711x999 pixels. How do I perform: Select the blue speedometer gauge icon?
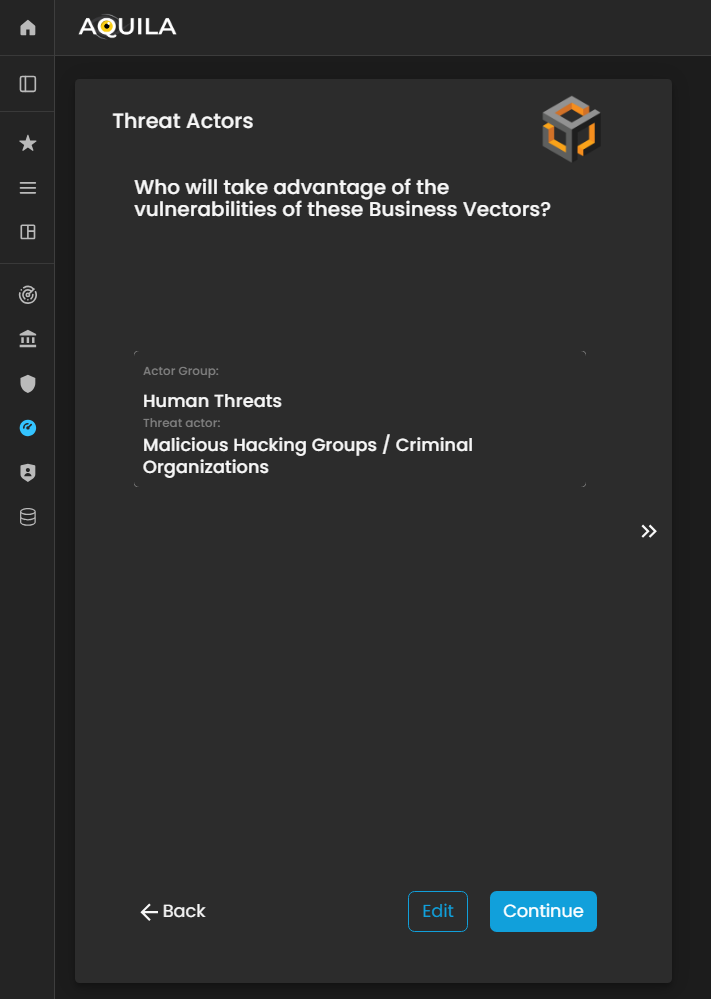click(x=28, y=428)
